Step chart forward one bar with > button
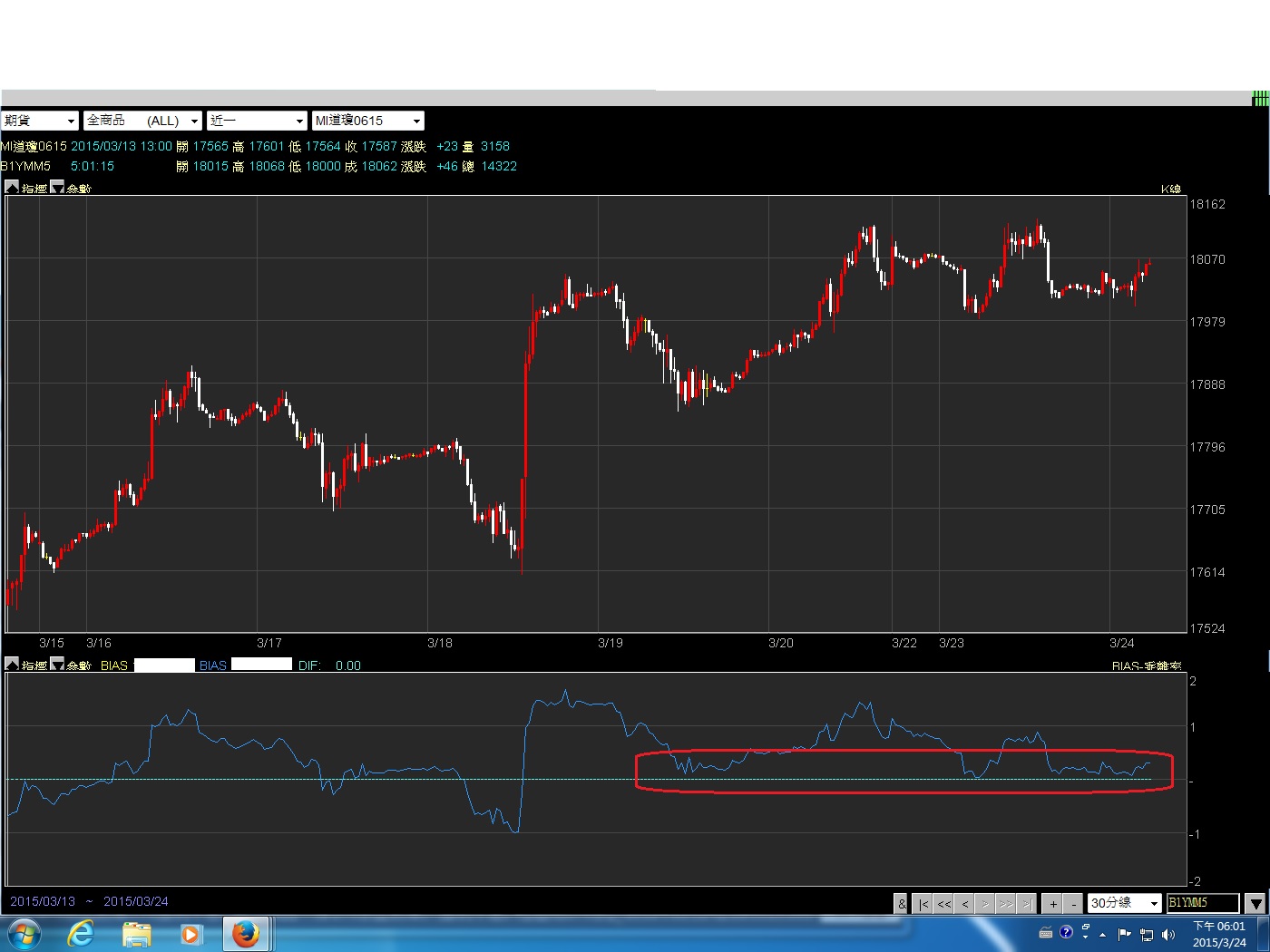Screen dimensions: 1270x952 tap(985, 904)
